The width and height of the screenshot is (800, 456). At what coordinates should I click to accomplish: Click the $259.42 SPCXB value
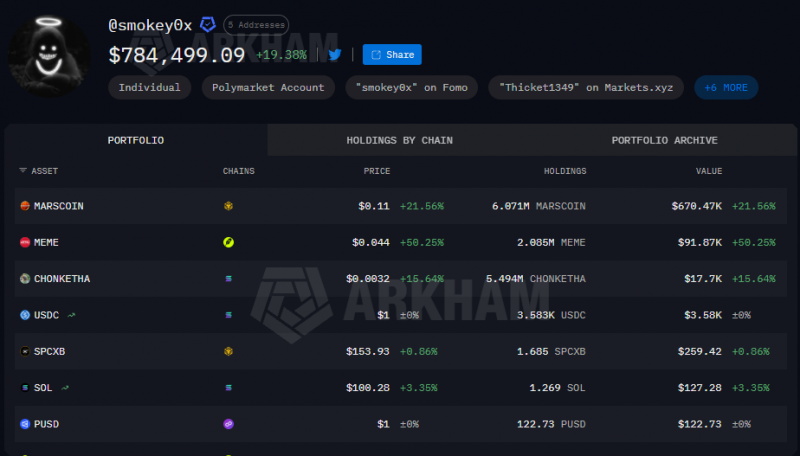pos(699,351)
